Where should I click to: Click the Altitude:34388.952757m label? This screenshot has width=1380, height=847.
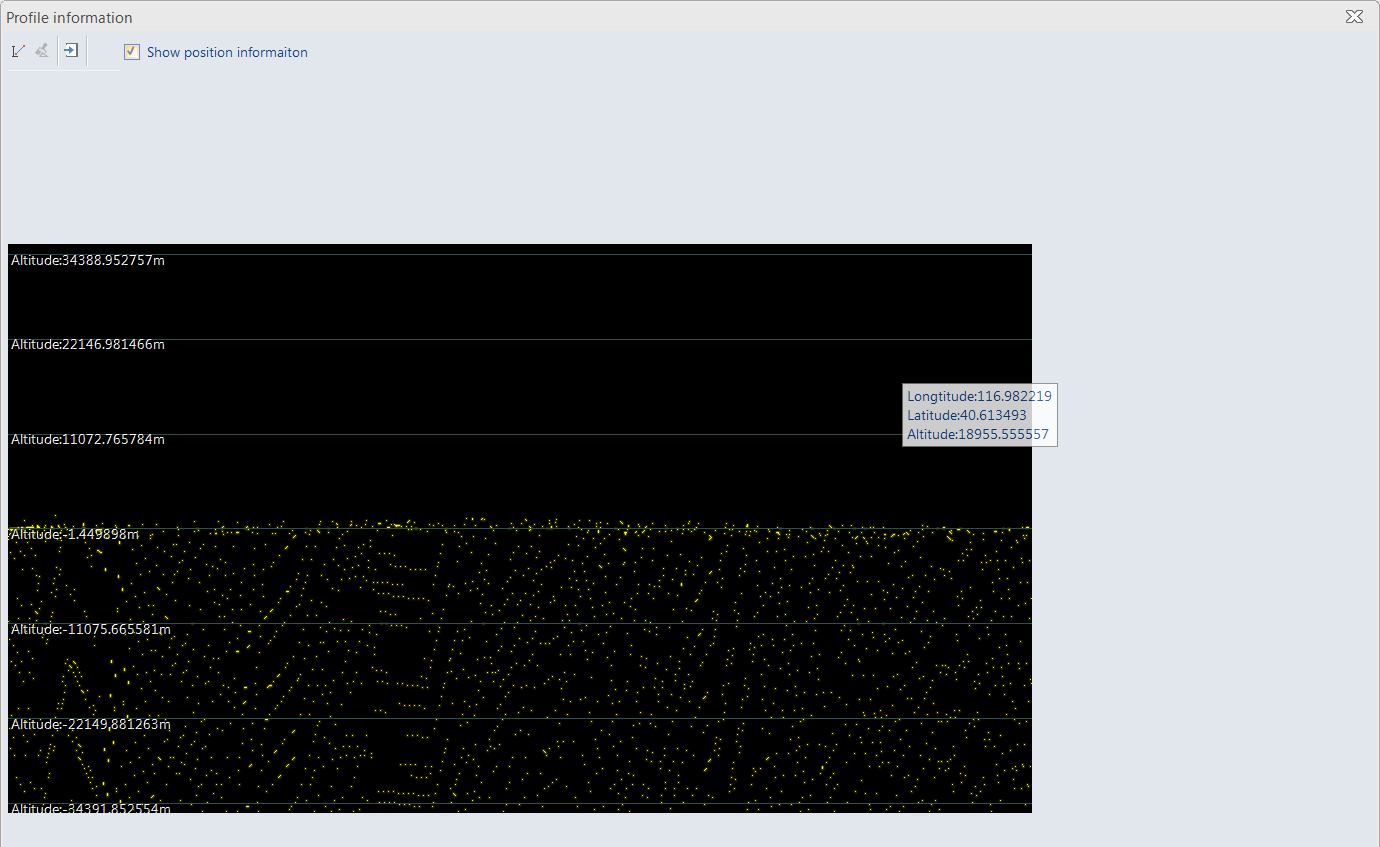pyautogui.click(x=88, y=261)
